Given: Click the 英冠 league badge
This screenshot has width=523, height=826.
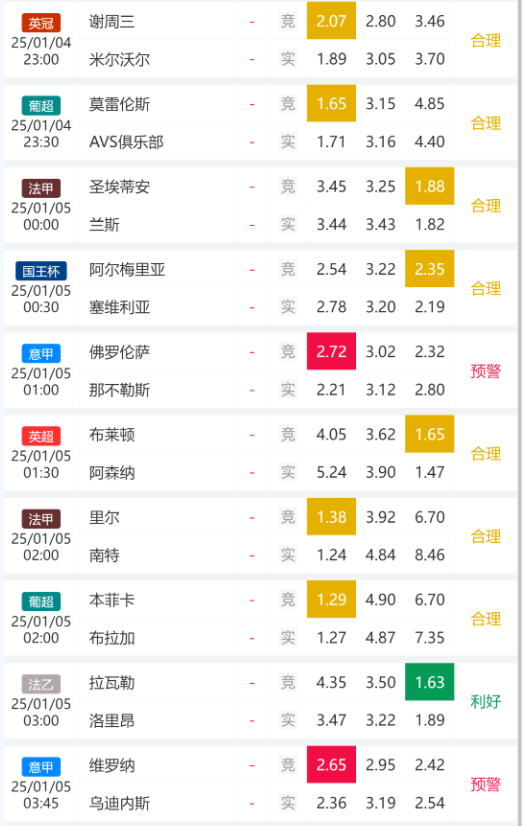Looking at the screenshot, I should (x=41, y=23).
